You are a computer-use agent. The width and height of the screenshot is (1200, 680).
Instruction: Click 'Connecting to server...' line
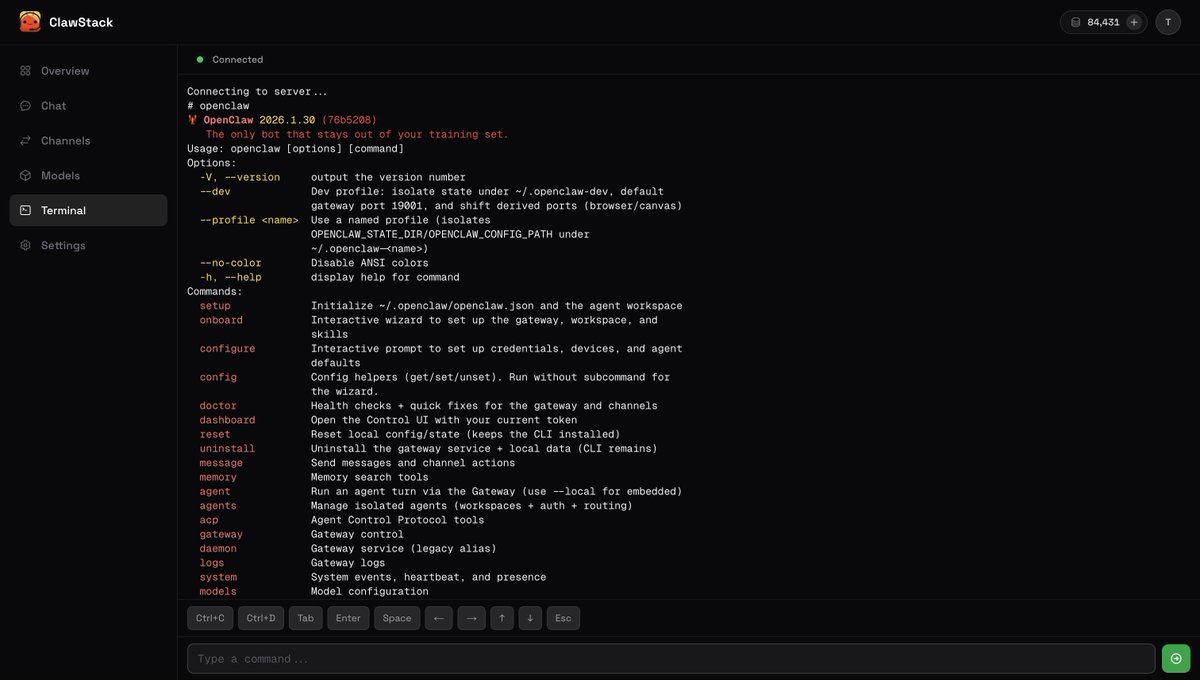(257, 91)
